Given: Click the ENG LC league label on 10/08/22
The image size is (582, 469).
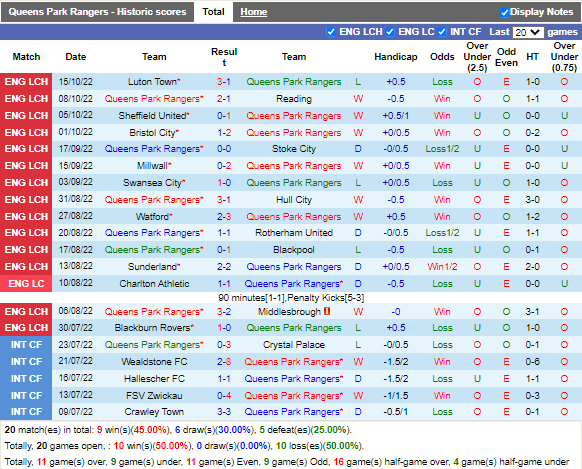Looking at the screenshot, I should (x=26, y=283).
